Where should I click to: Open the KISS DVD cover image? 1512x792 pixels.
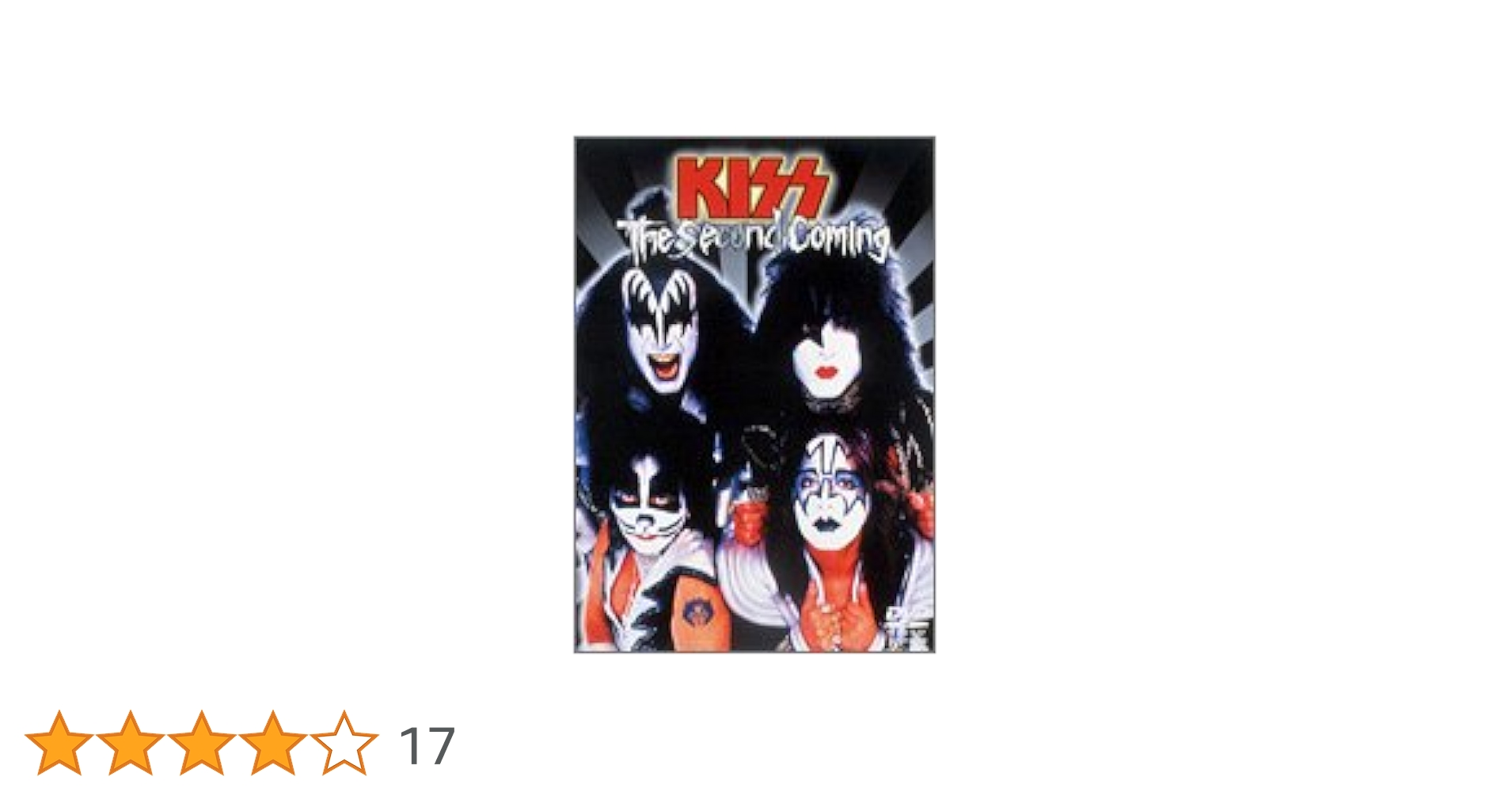tap(754, 394)
